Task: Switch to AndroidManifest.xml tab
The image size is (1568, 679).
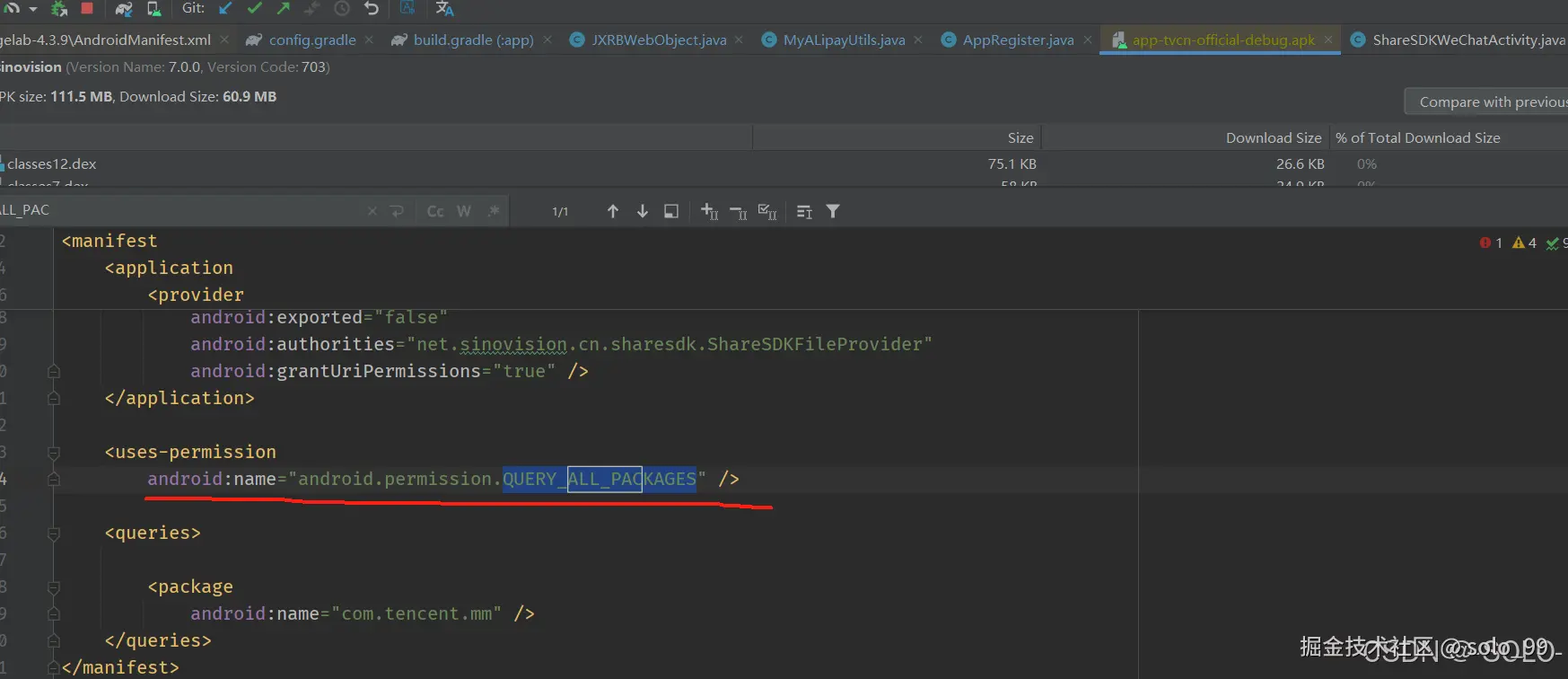Action: tap(106, 40)
